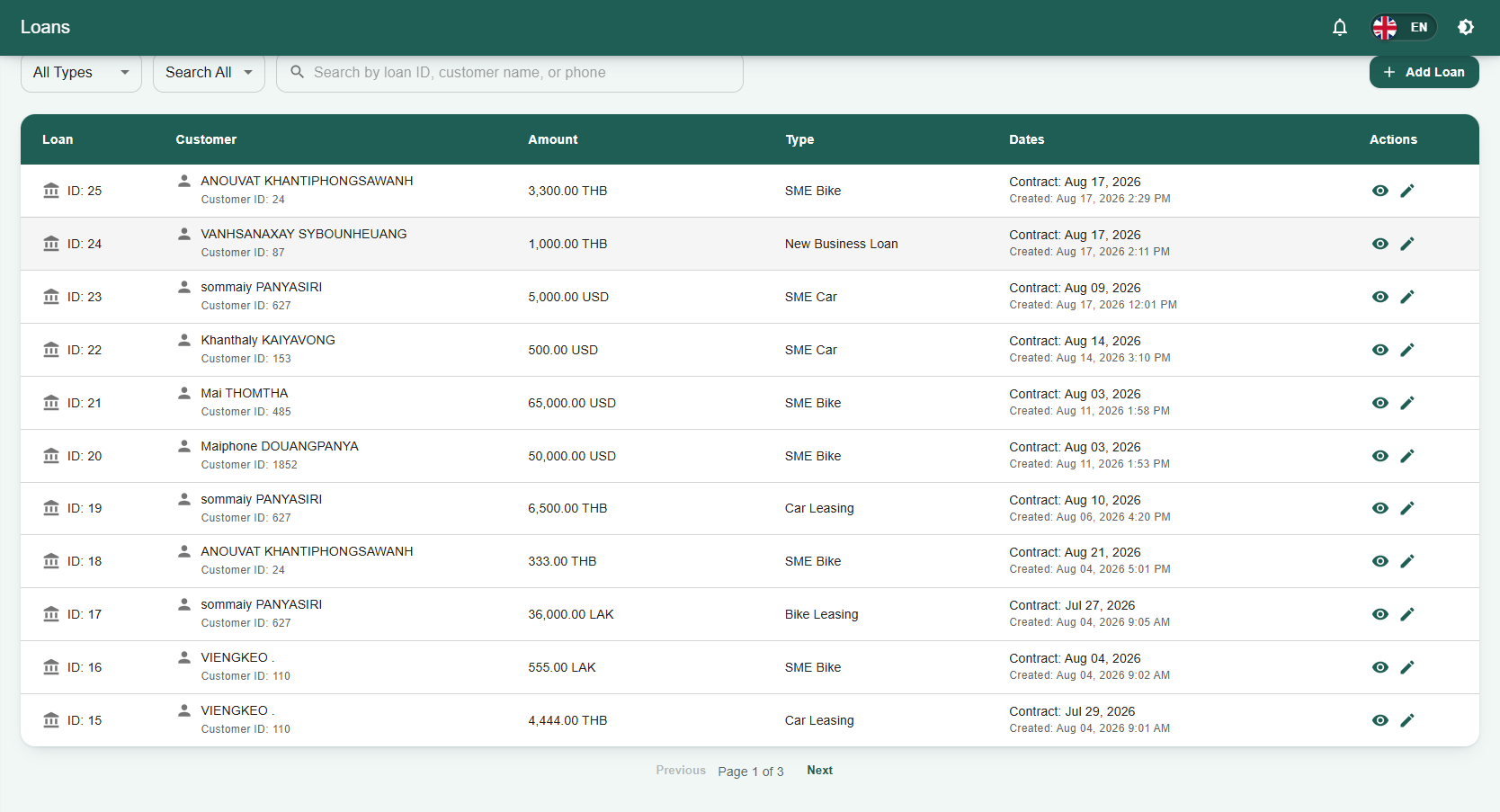Switch language with the EN flag selector
The width and height of the screenshot is (1500, 812).
[1404, 27]
